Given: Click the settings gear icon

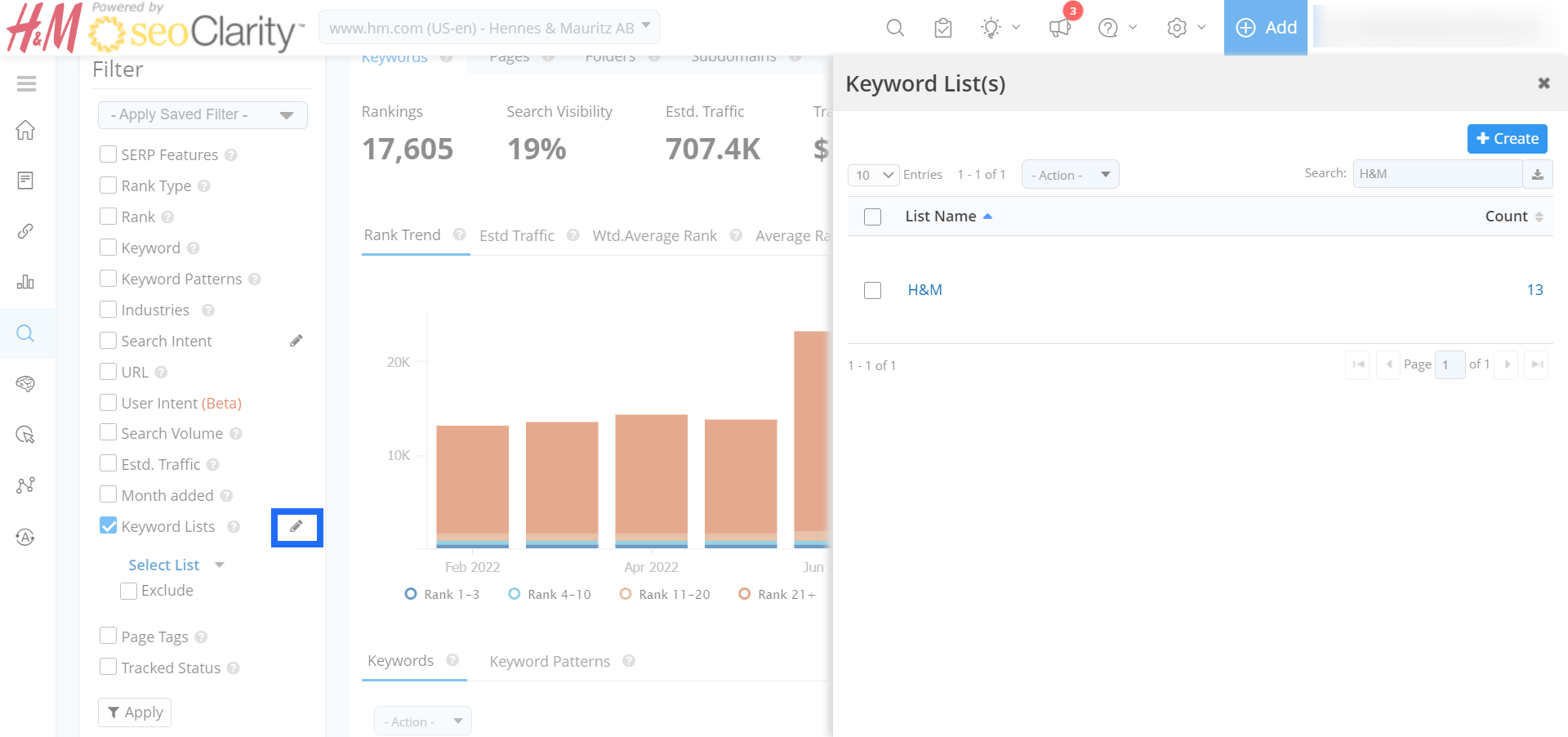Looking at the screenshot, I should tap(1177, 28).
